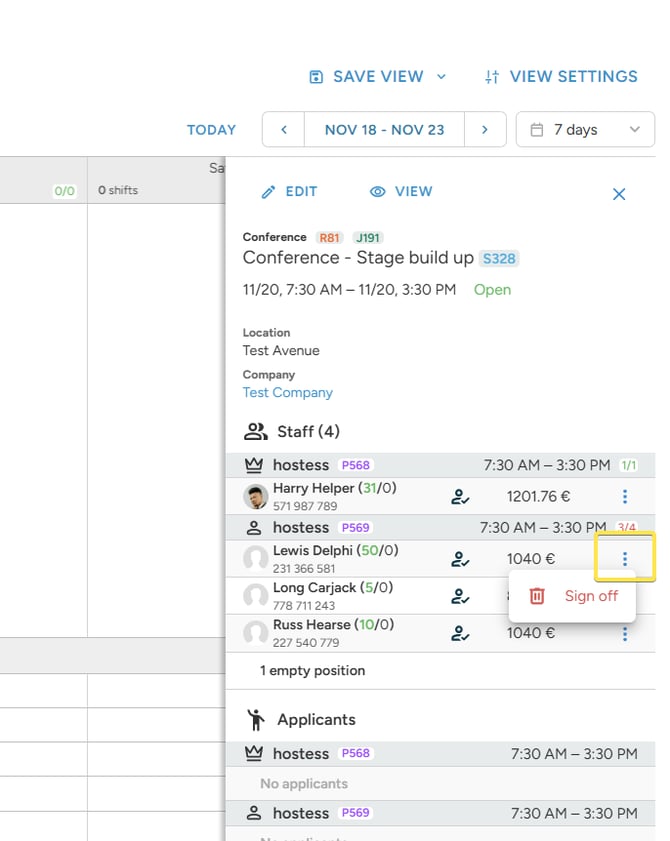Open three-dot menu for Russ Hearse
The image size is (670, 841).
[x=624, y=634]
